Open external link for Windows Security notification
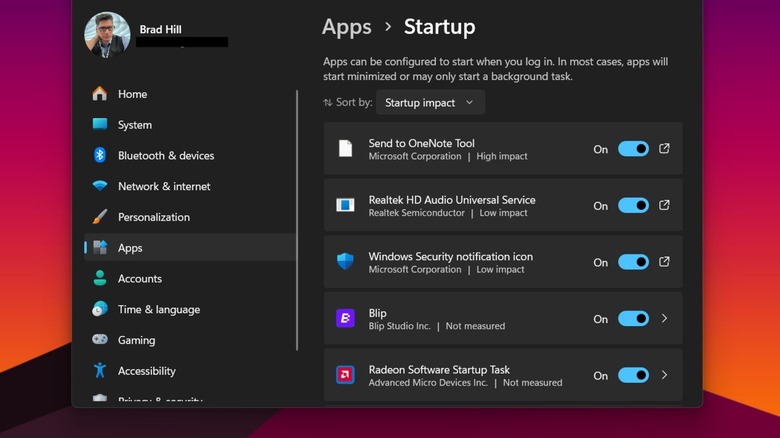 (x=664, y=262)
